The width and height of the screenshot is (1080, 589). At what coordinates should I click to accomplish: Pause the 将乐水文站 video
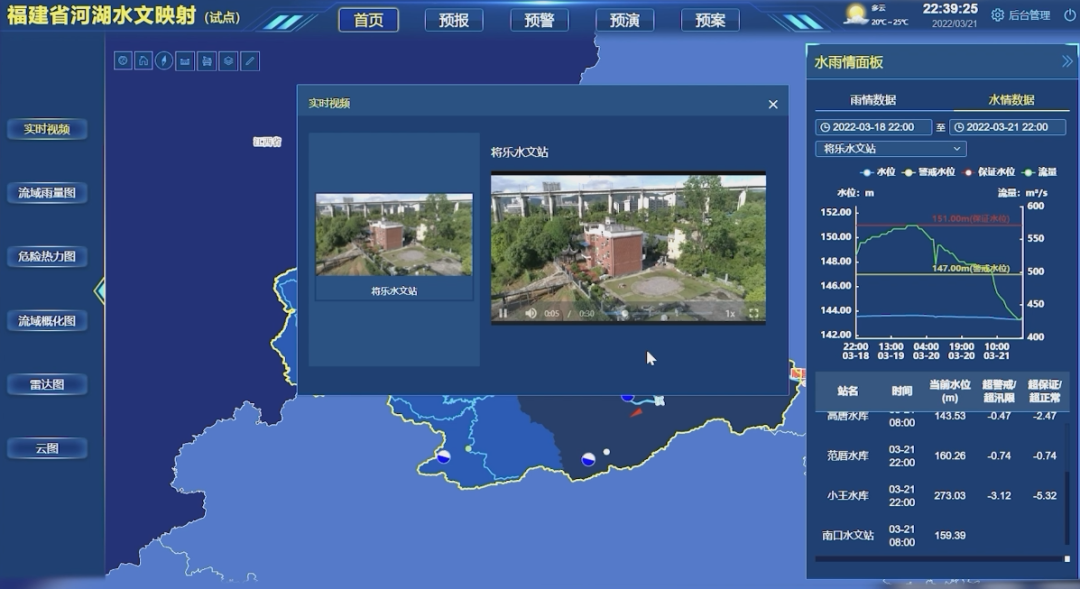[503, 313]
